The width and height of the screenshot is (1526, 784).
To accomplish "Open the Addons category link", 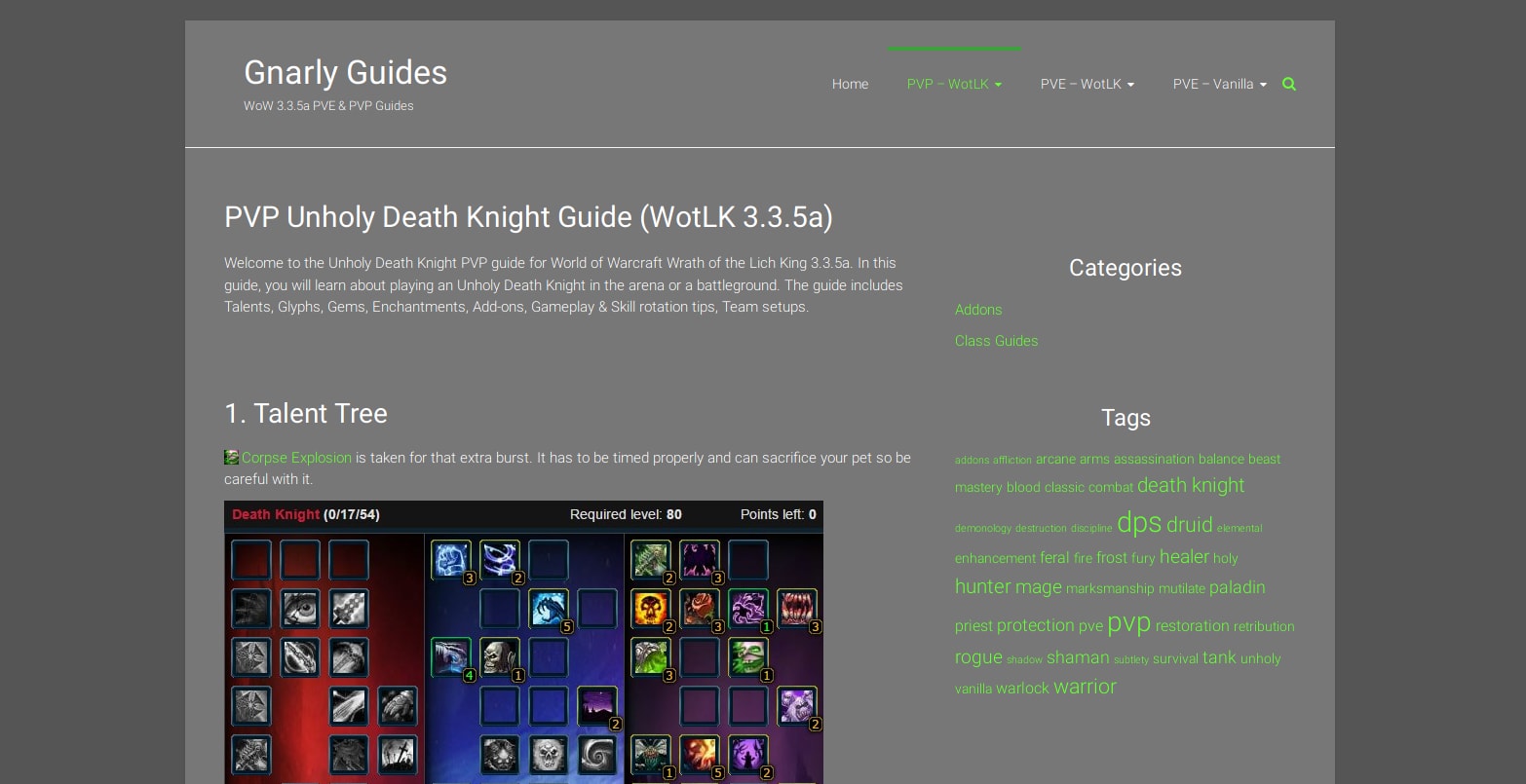I will tap(978, 310).
